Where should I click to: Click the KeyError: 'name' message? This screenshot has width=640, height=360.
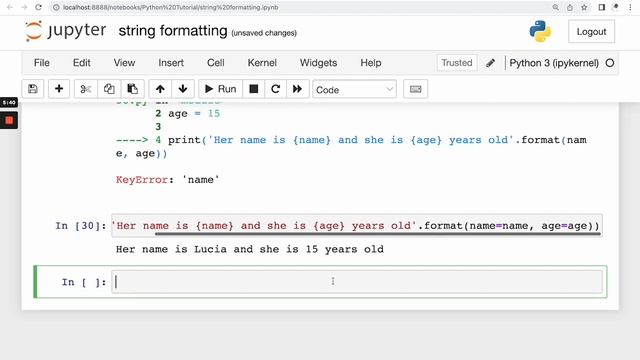click(167, 180)
